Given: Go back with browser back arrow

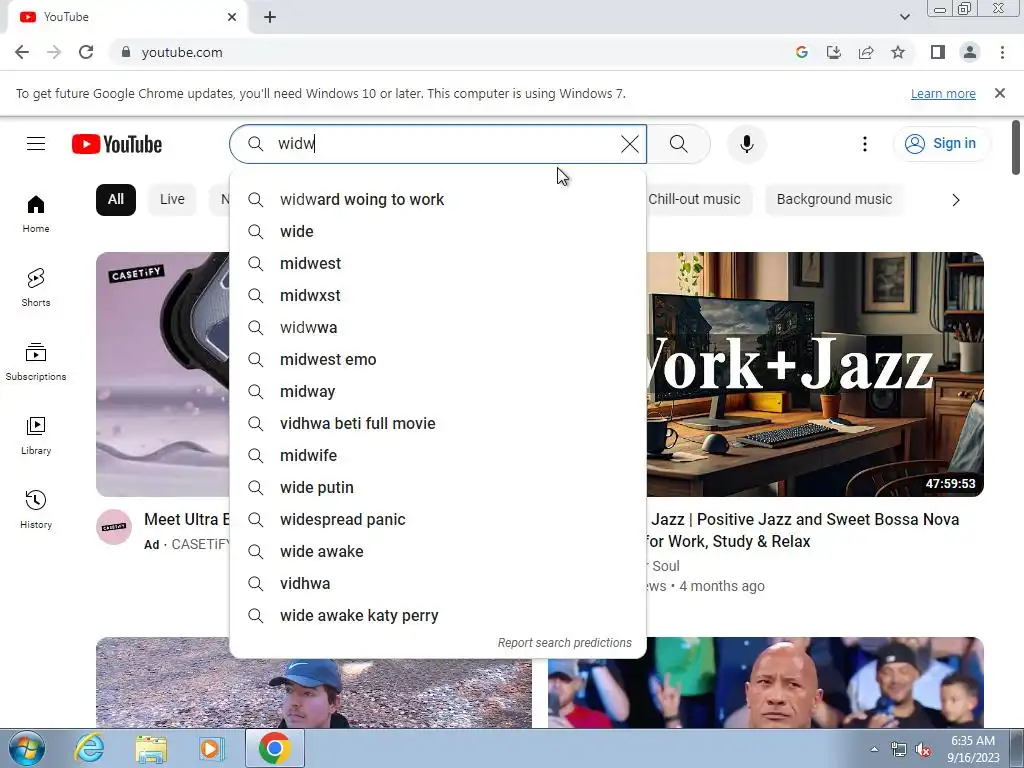Looking at the screenshot, I should 22,52.
